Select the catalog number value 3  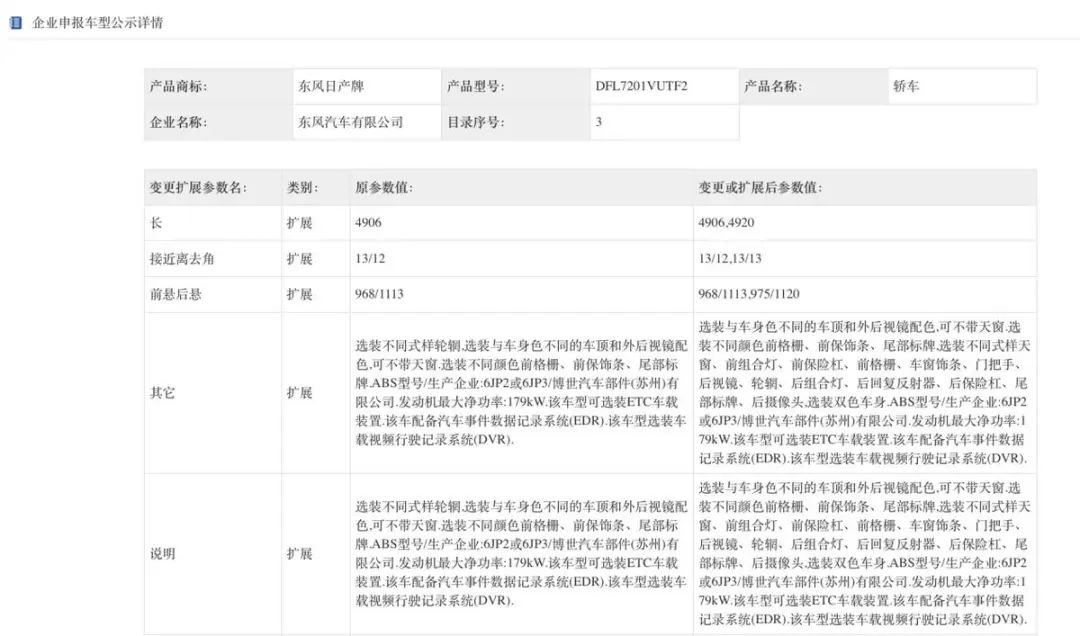click(x=599, y=122)
